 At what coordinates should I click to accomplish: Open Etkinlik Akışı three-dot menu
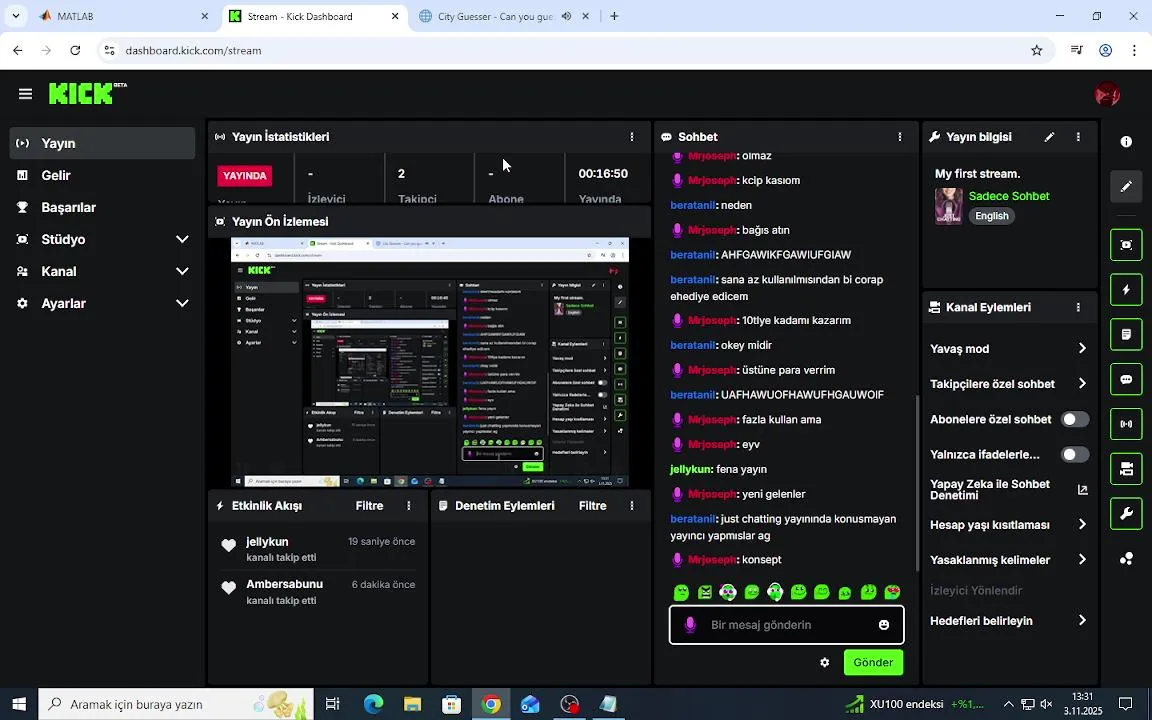409,505
